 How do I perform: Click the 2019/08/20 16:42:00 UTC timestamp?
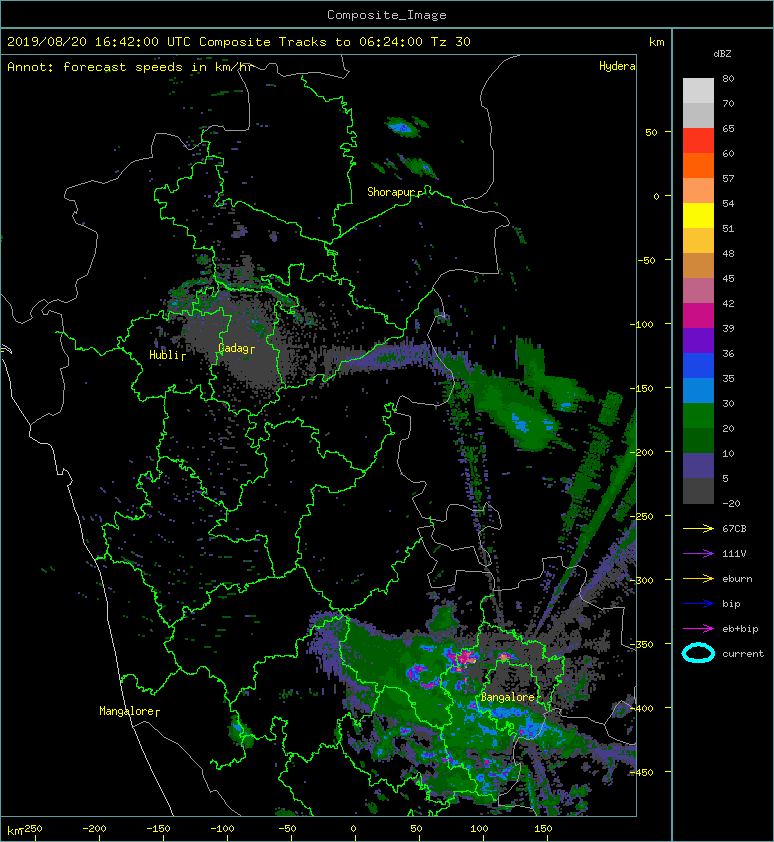(x=99, y=42)
